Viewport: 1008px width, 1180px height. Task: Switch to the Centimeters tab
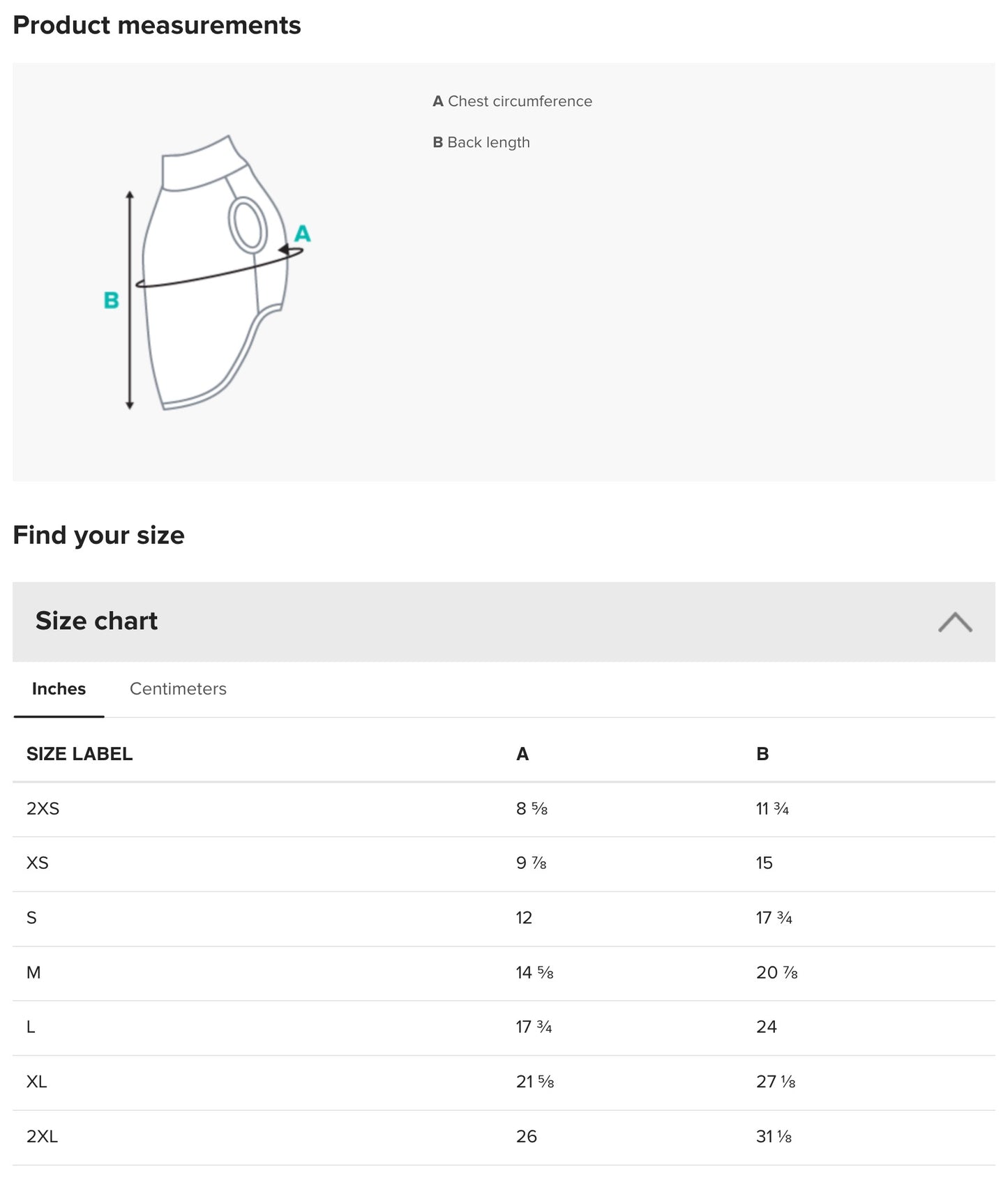click(178, 689)
